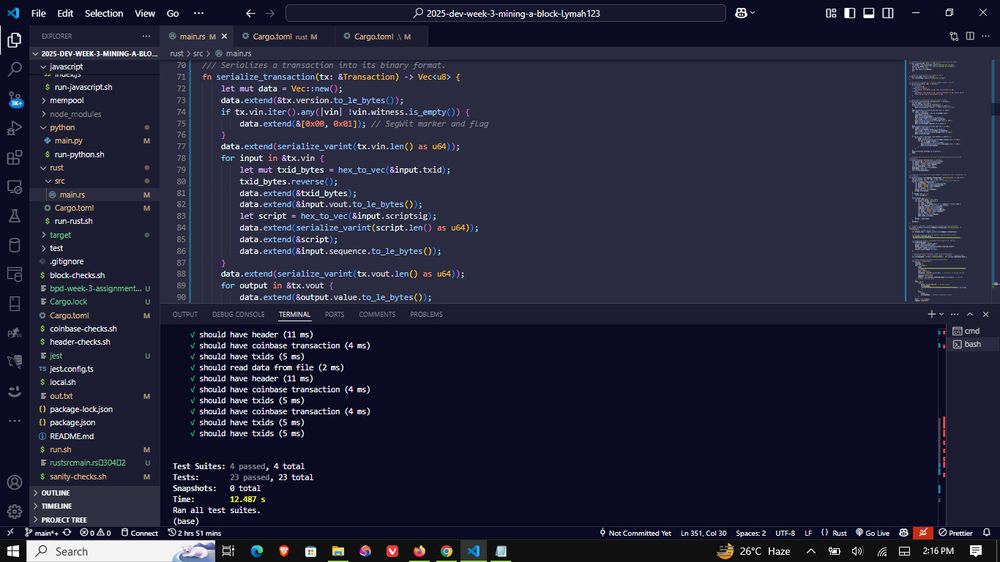This screenshot has height=562, width=1000.
Task: Open the Testing flask view
Action: [x=14, y=216]
